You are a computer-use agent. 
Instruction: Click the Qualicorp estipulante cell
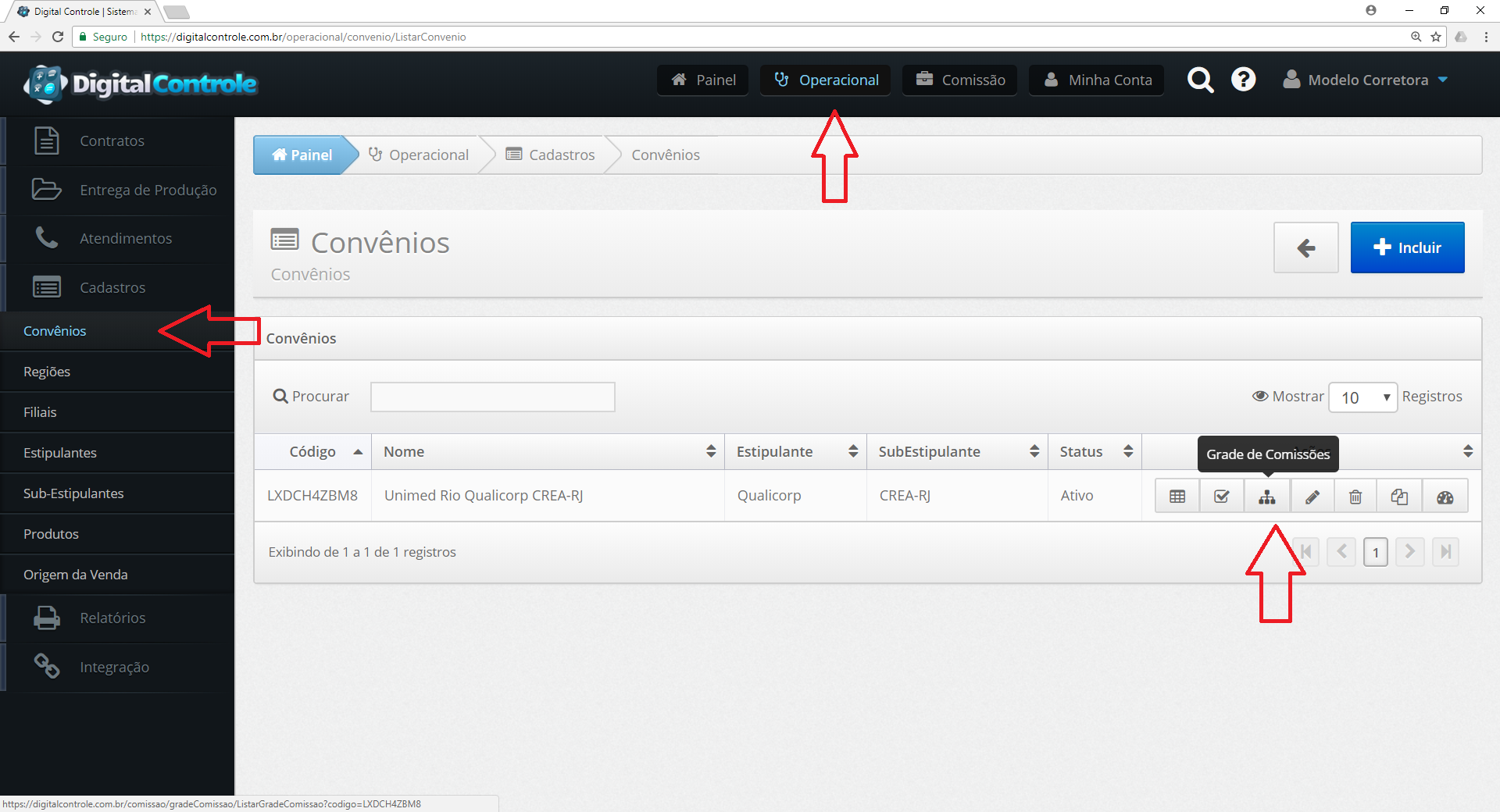770,496
